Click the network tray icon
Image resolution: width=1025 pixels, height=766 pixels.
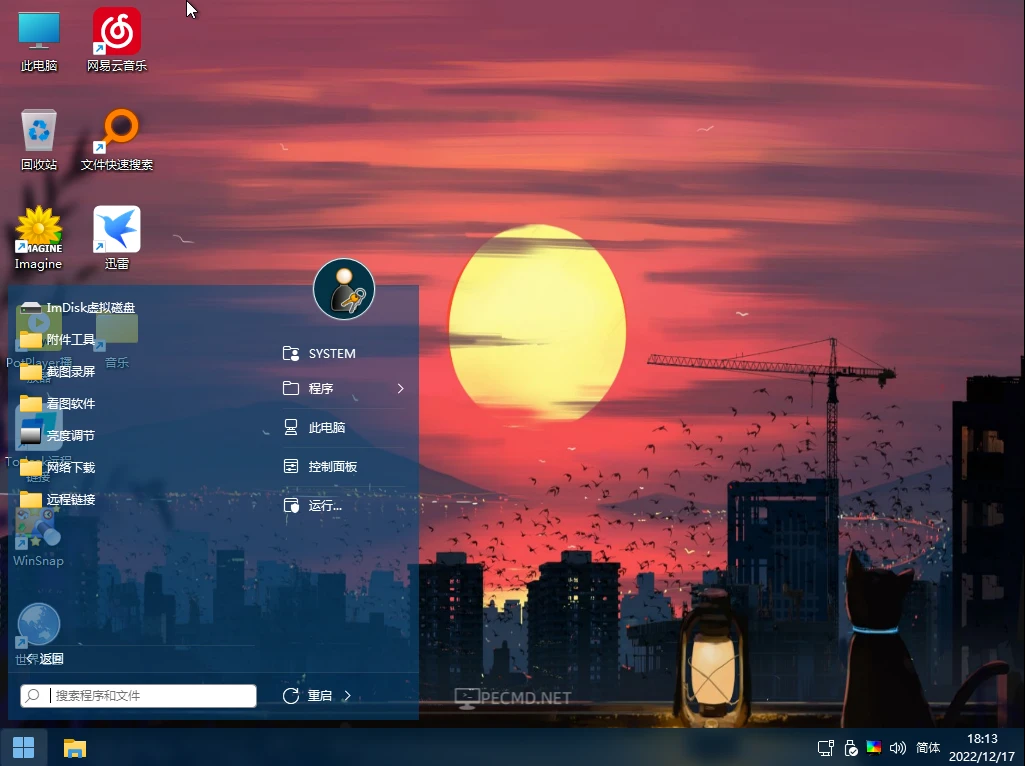tap(826, 748)
